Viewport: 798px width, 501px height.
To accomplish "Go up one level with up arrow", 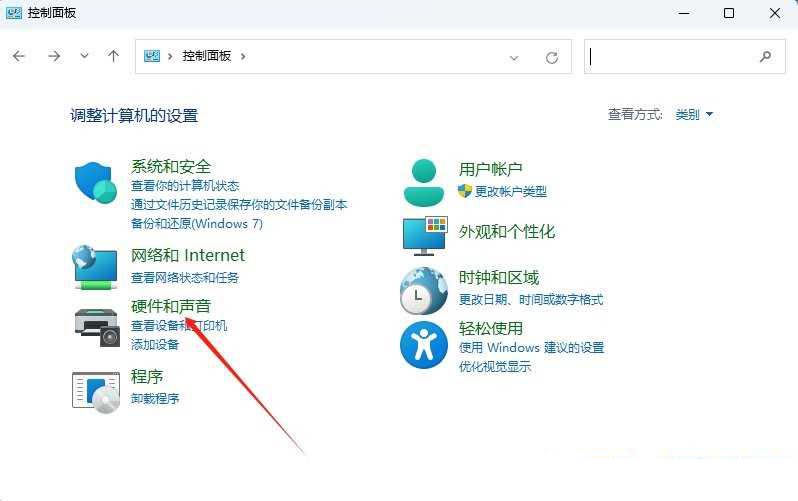I will [113, 57].
